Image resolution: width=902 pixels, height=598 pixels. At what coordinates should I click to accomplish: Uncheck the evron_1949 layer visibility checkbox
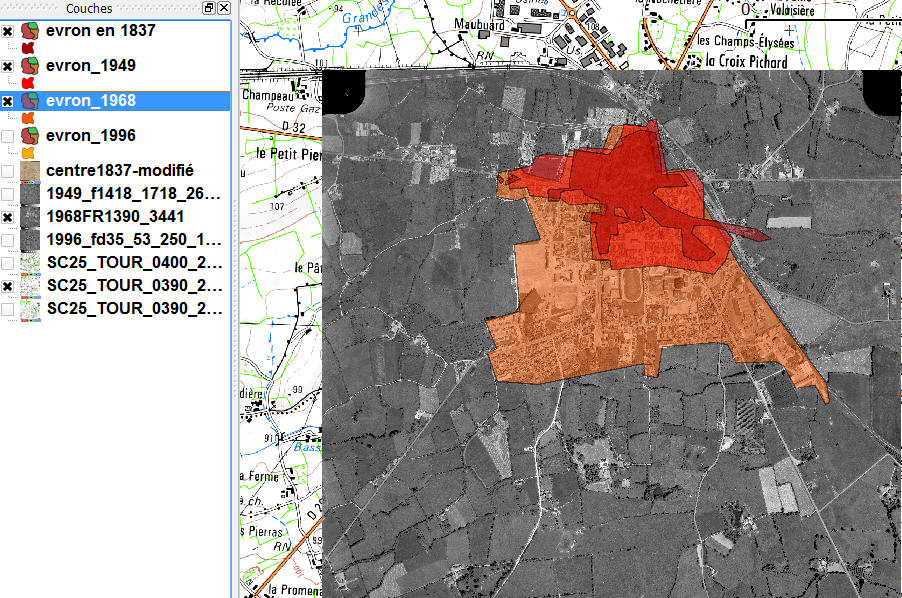[7, 66]
